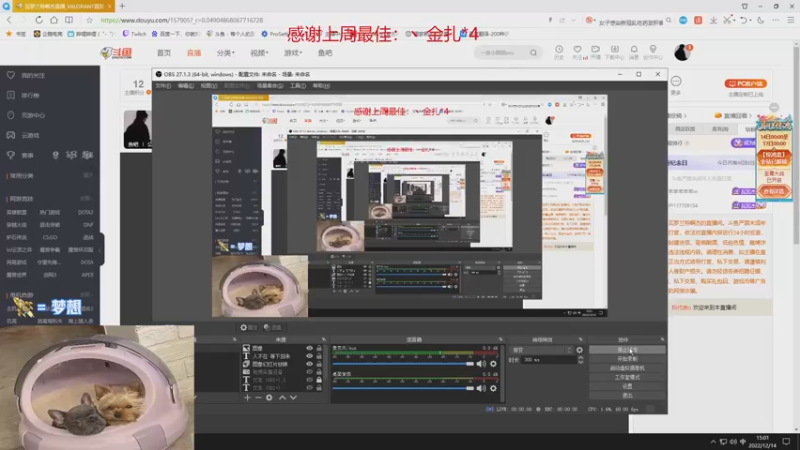Screen dimensions: 800x450
Task: Open the user avatar with the notification badge
Action: (x=683, y=52)
